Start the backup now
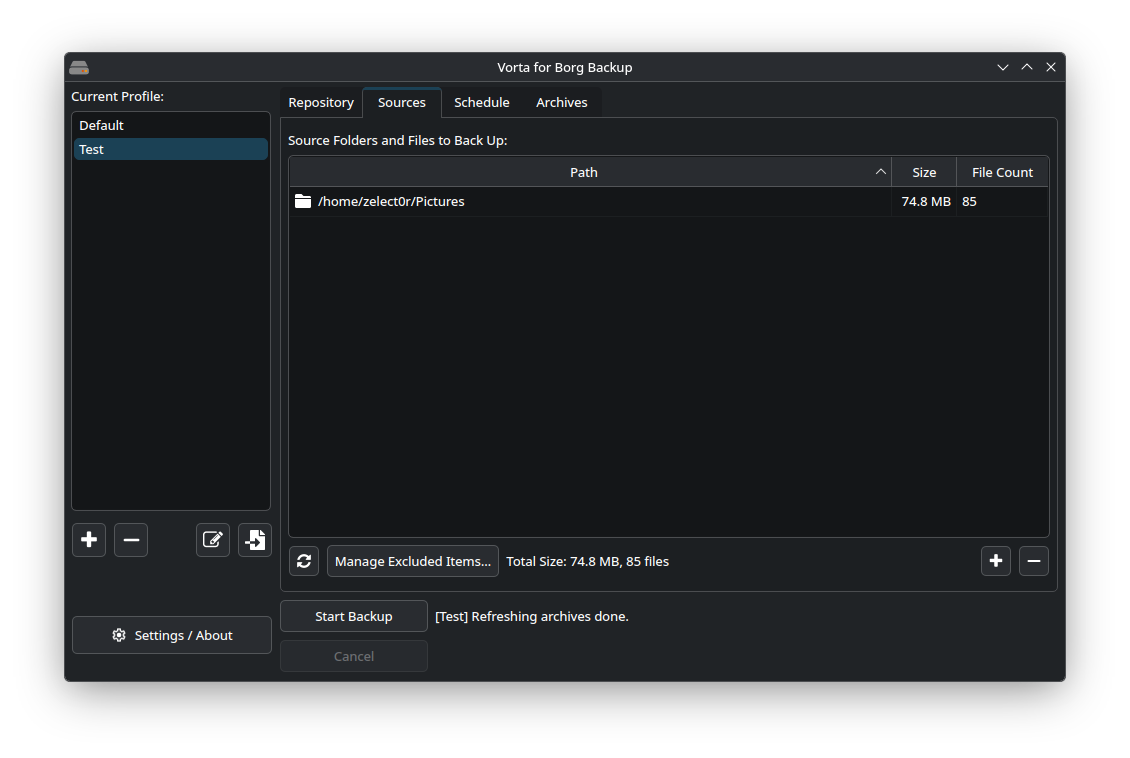The image size is (1130, 758). tap(354, 616)
